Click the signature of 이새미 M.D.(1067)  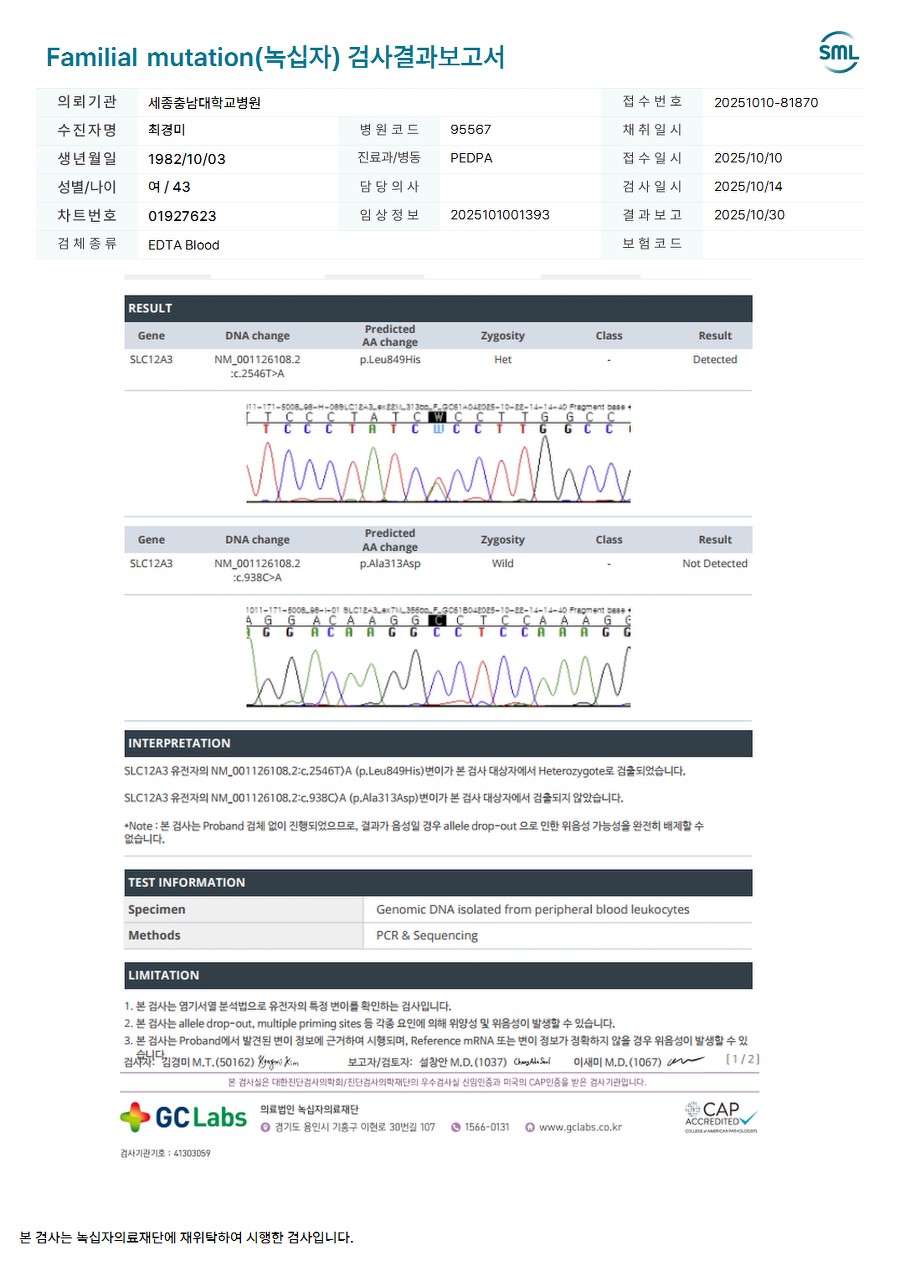686,1060
